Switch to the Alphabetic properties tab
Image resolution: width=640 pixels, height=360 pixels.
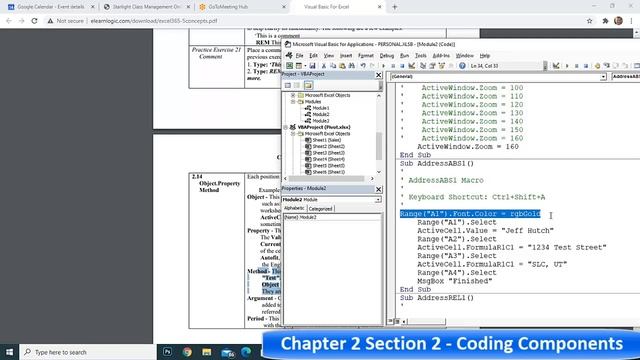[294, 209]
